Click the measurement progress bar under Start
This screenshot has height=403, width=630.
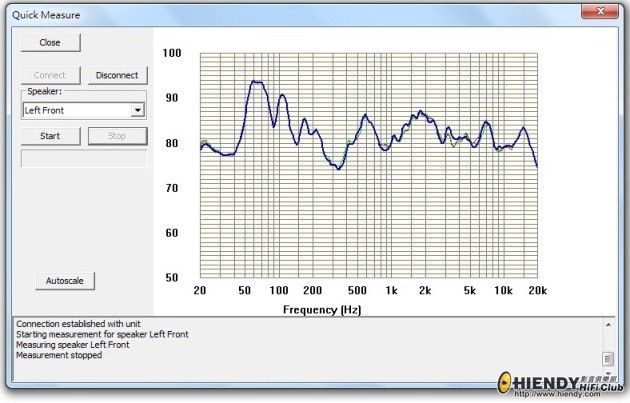(84, 158)
